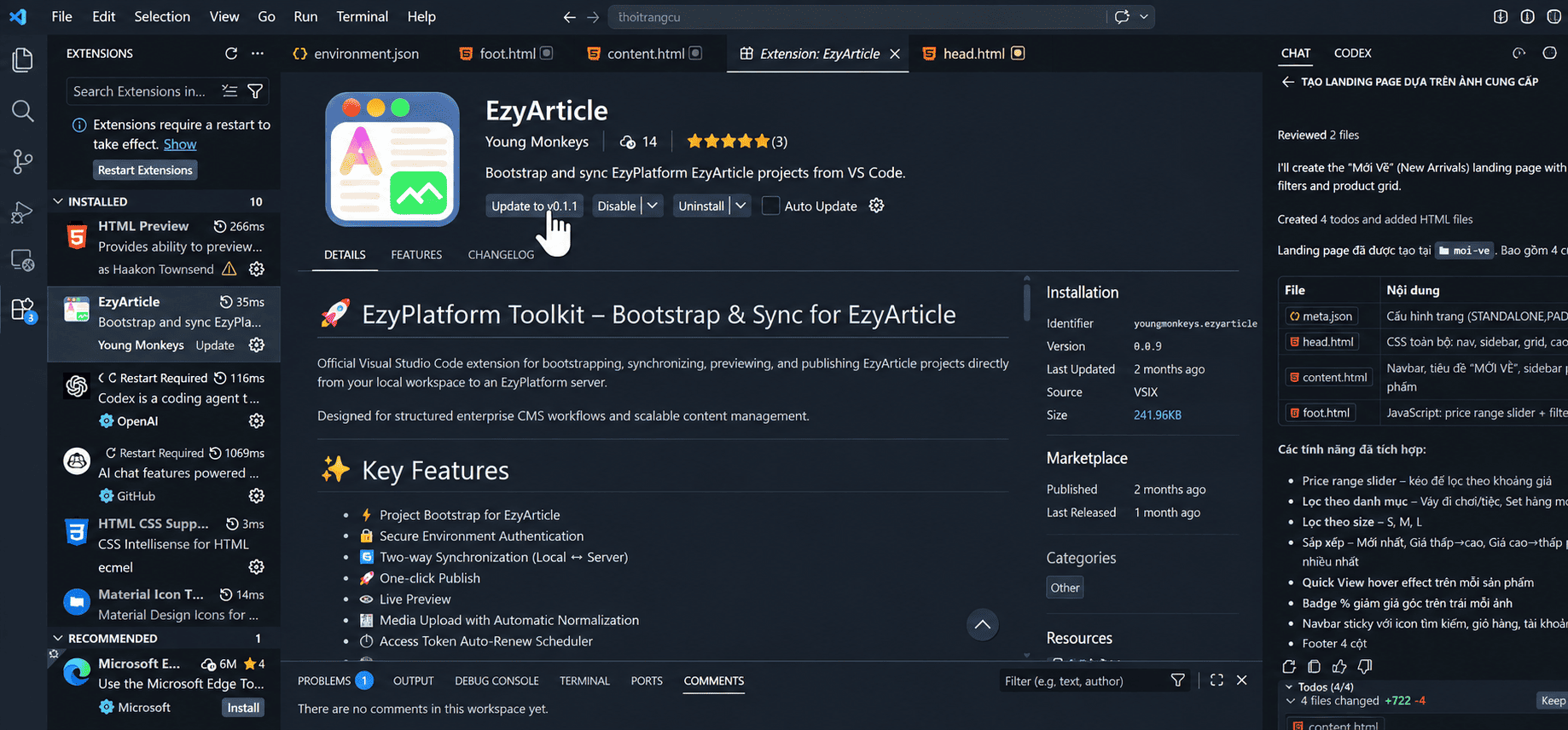Open EzyArticle settings gear beside Auto Update
Image resolution: width=1568 pixels, height=730 pixels.
(876, 206)
